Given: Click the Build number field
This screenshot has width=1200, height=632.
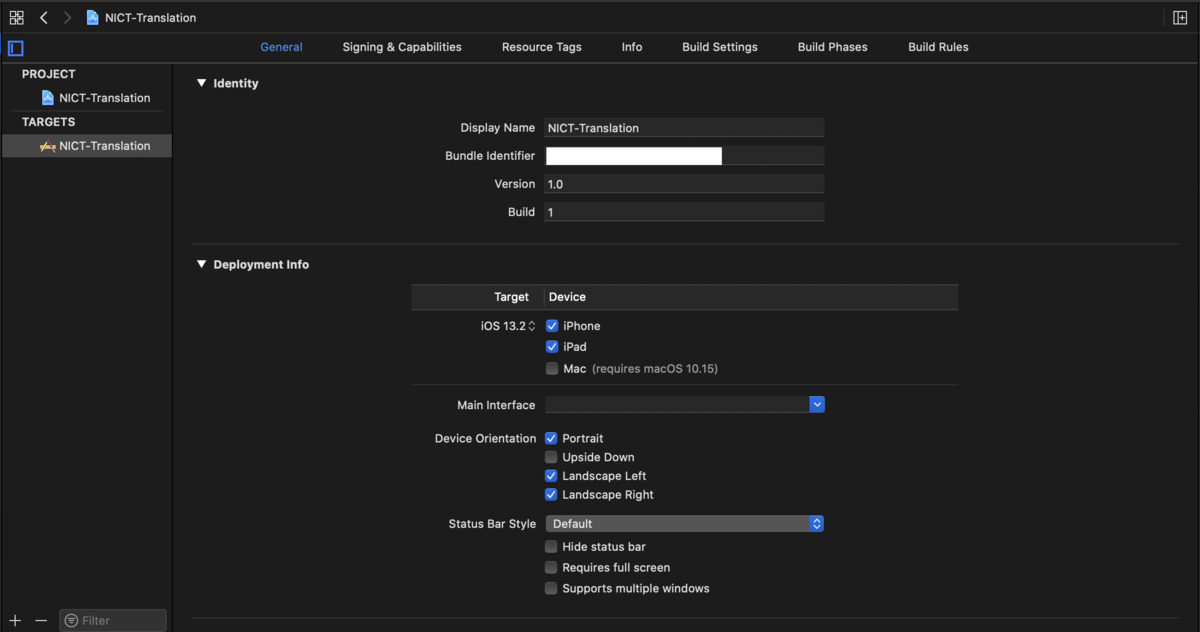Looking at the screenshot, I should tap(685, 212).
